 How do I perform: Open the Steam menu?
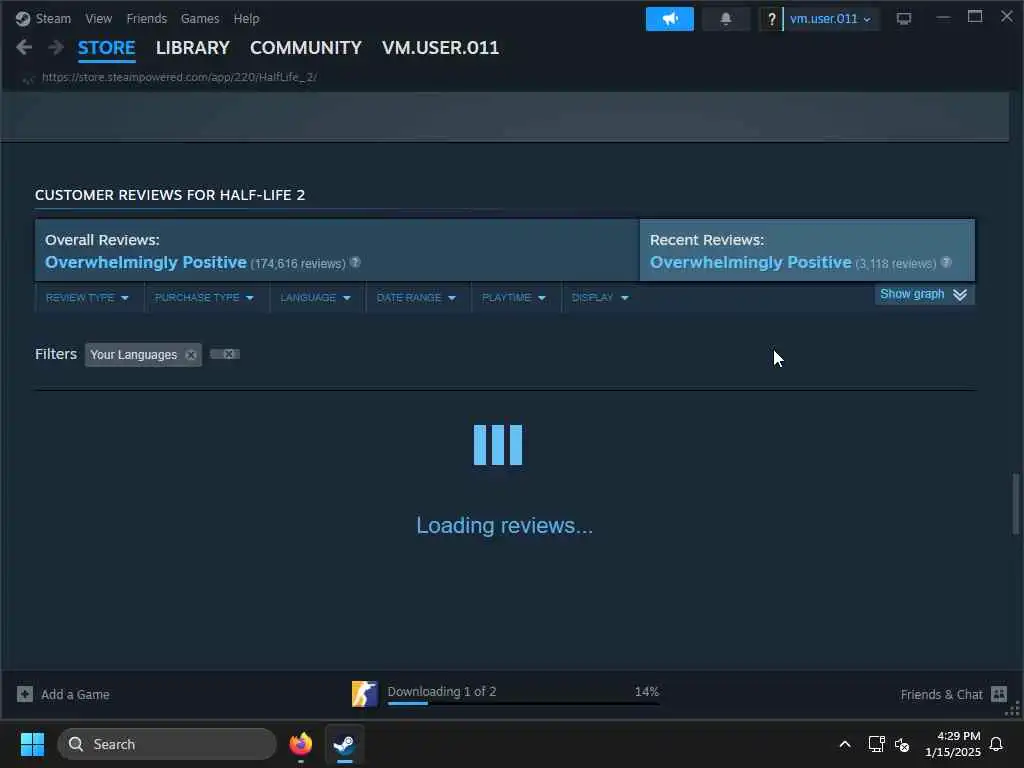(x=53, y=18)
